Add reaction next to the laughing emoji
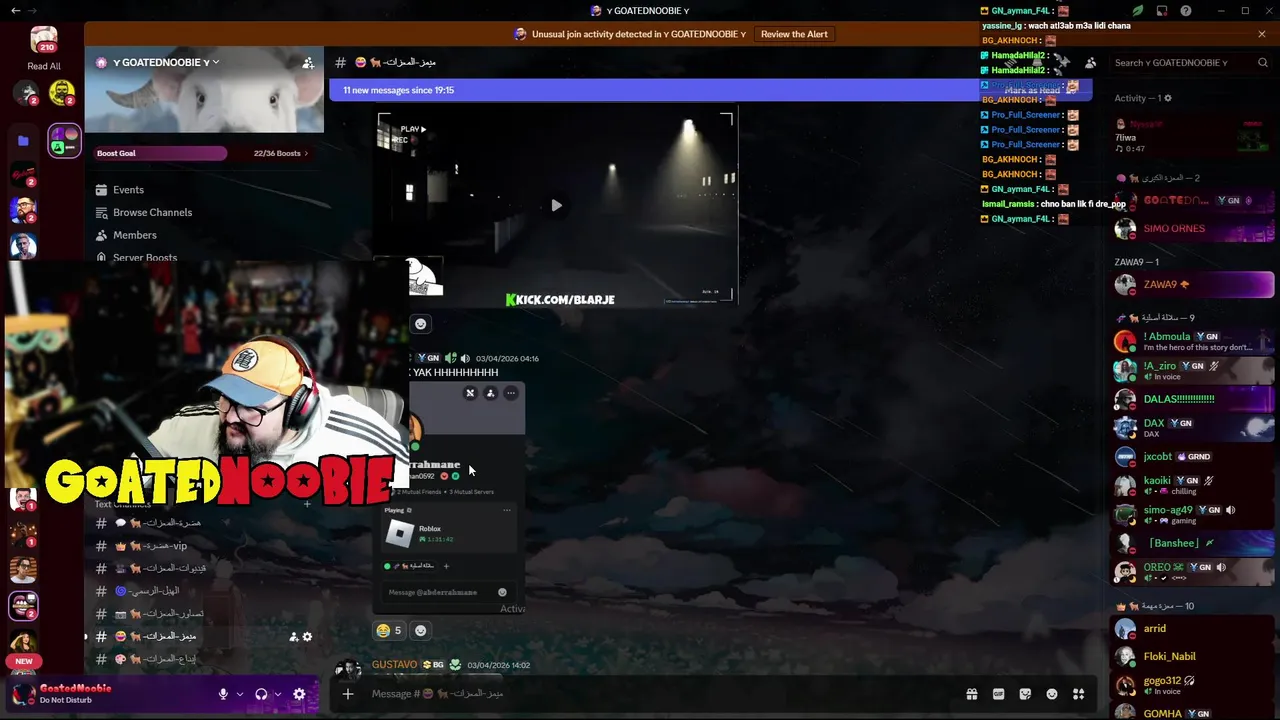Screen dimensions: 1280x720 pos(420,630)
